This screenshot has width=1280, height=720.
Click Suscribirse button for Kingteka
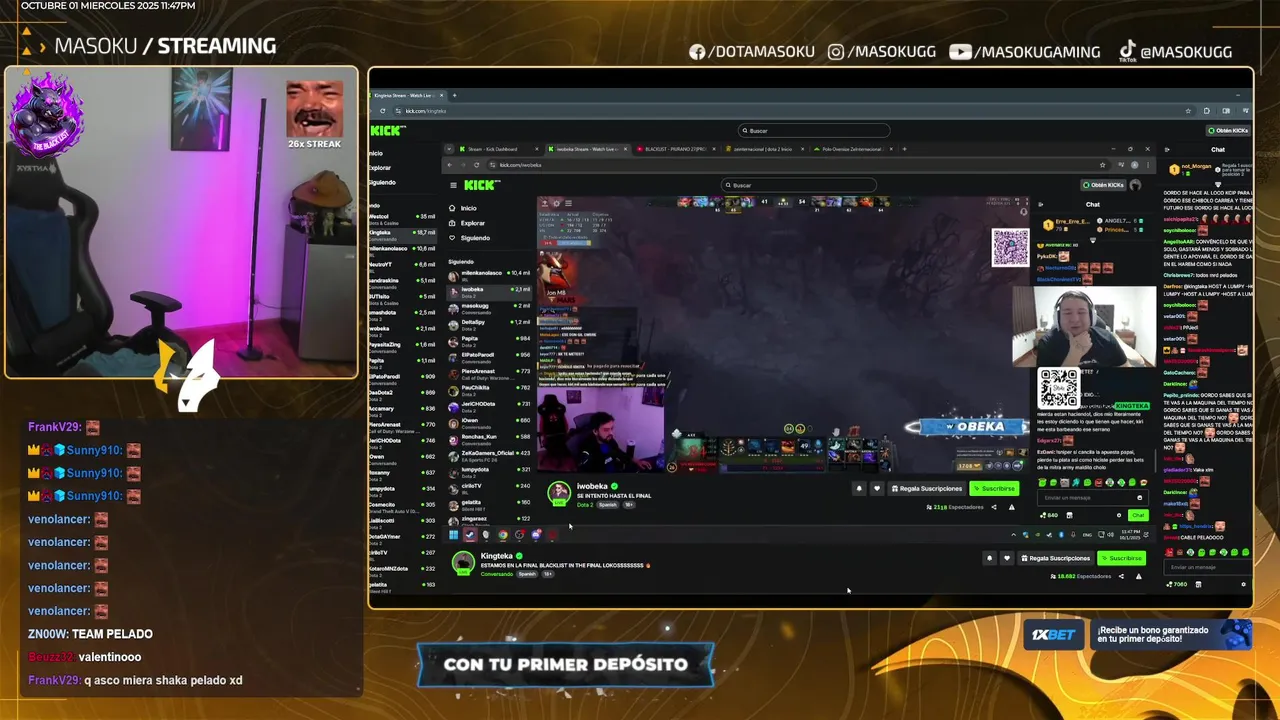(1121, 558)
